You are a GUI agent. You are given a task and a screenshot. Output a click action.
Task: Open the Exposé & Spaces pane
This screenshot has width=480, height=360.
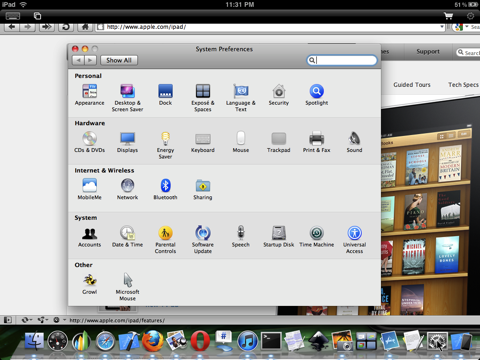coord(203,97)
